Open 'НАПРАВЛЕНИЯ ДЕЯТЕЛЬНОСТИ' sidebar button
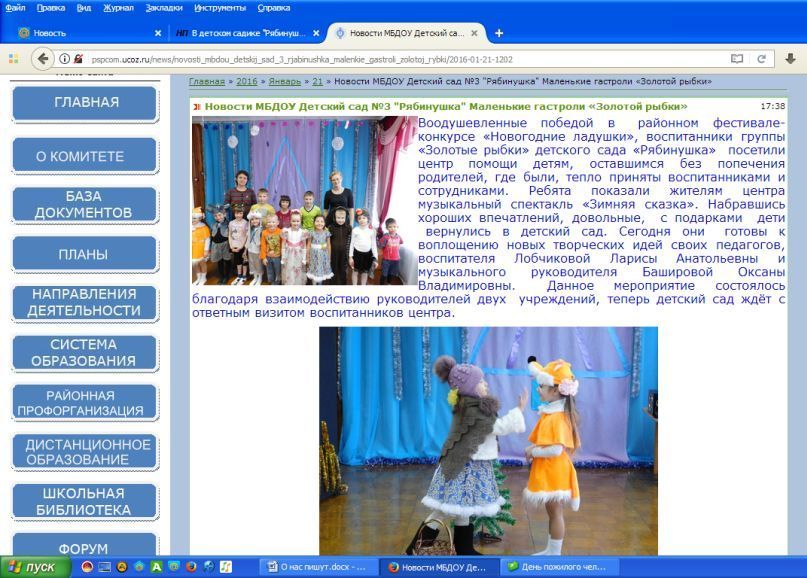This screenshot has width=807, height=578. click(x=84, y=303)
